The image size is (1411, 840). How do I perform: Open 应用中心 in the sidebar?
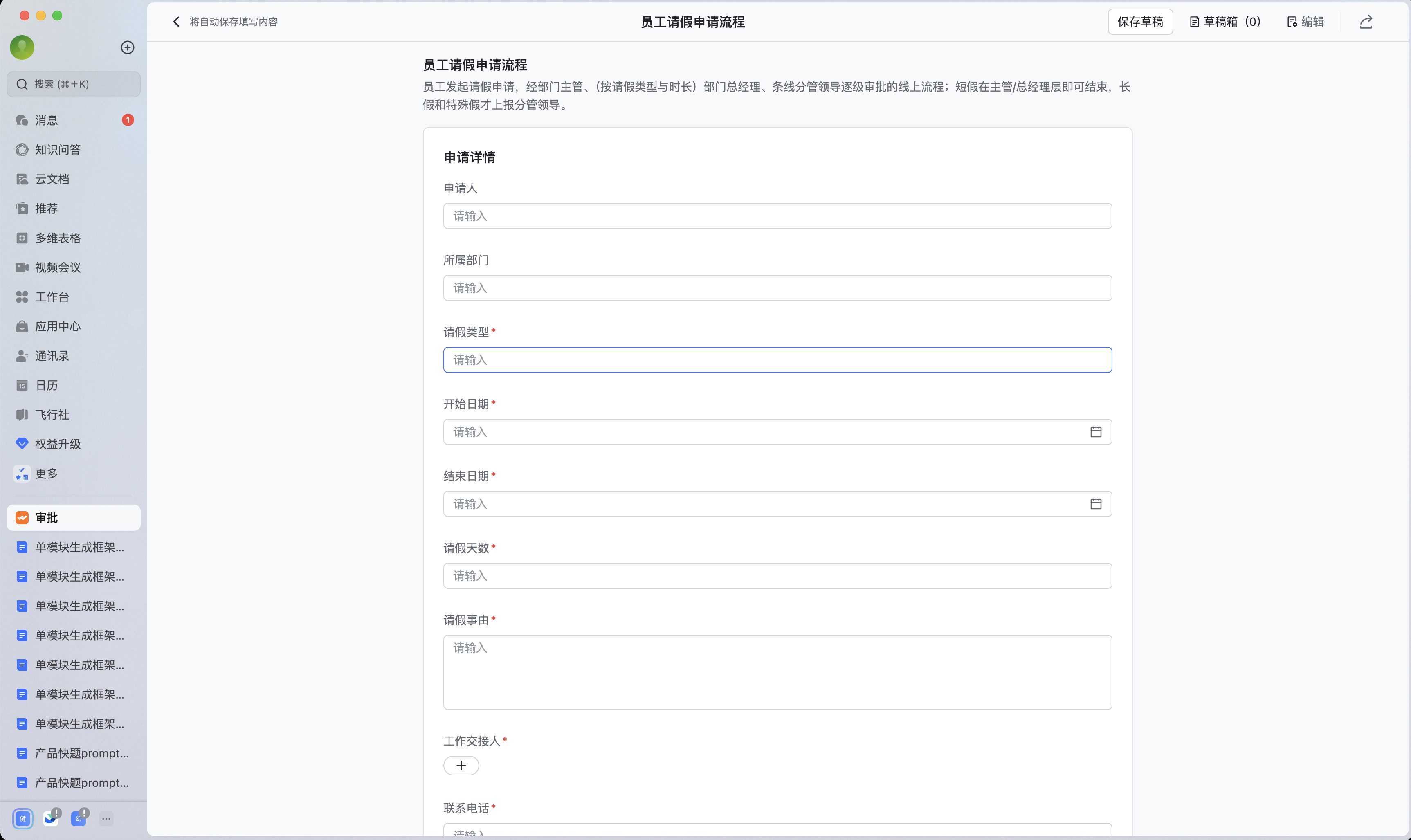pos(74,326)
